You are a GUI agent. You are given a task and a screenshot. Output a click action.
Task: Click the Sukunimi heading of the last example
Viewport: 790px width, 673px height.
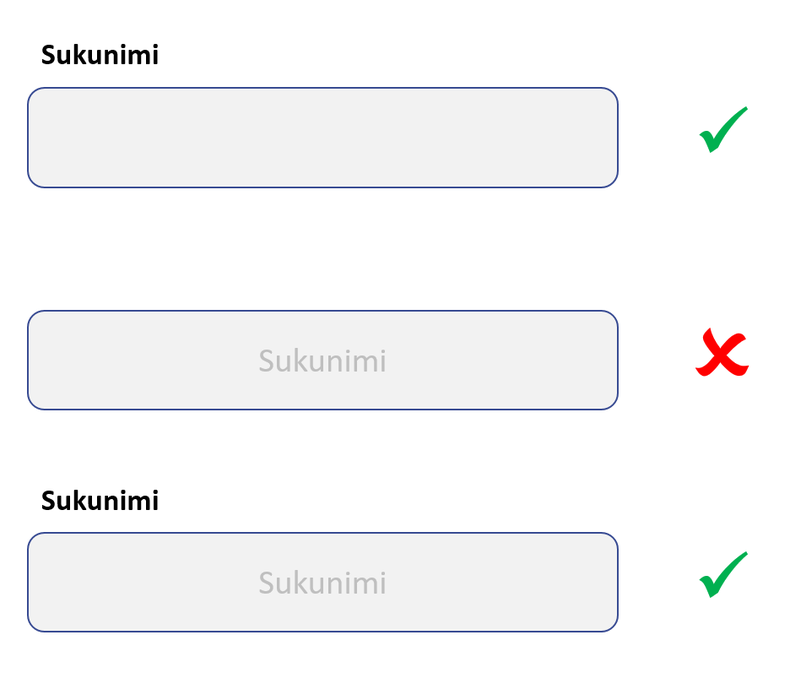tap(99, 500)
